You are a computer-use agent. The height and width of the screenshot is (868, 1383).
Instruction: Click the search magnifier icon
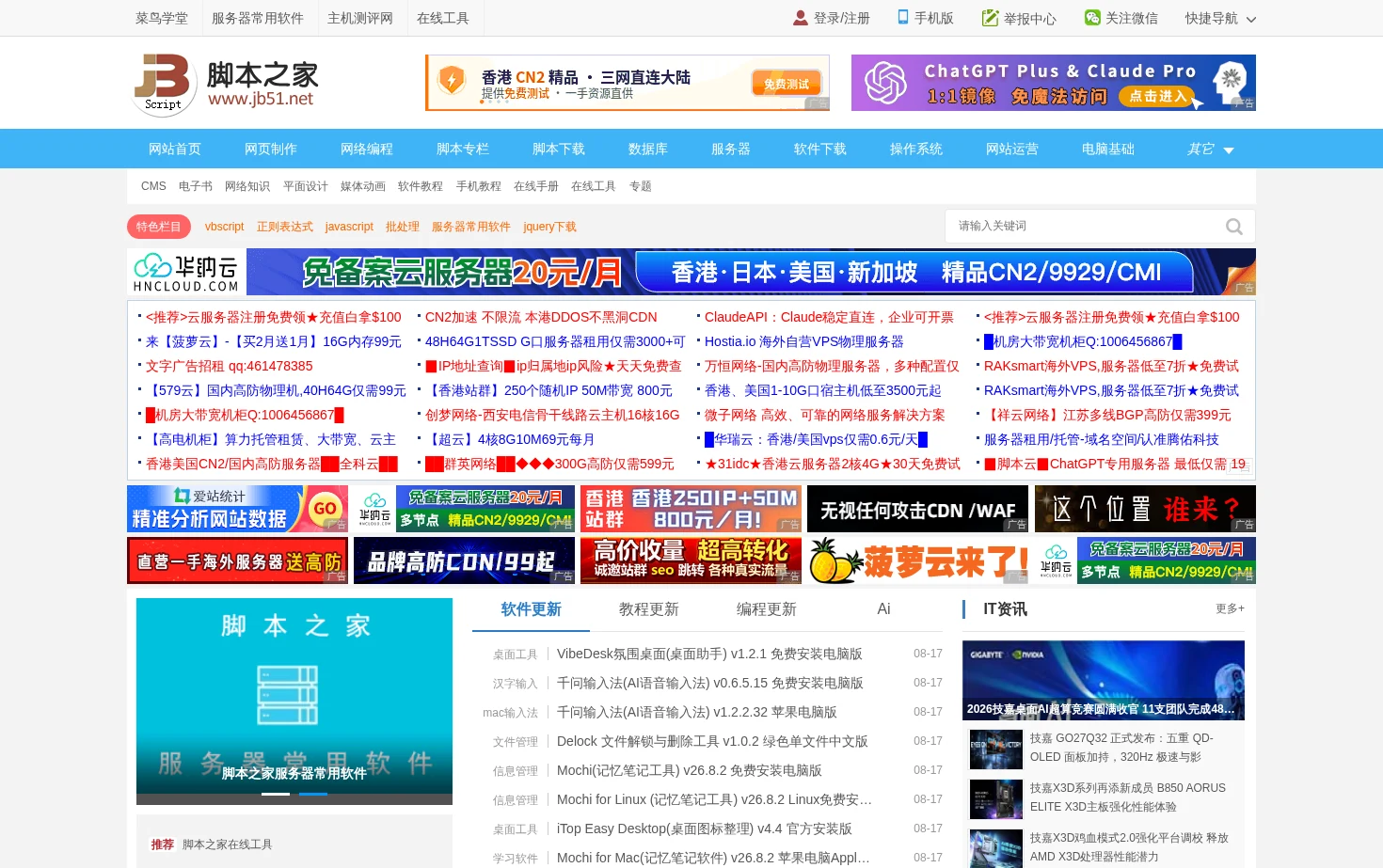pyautogui.click(x=1234, y=227)
